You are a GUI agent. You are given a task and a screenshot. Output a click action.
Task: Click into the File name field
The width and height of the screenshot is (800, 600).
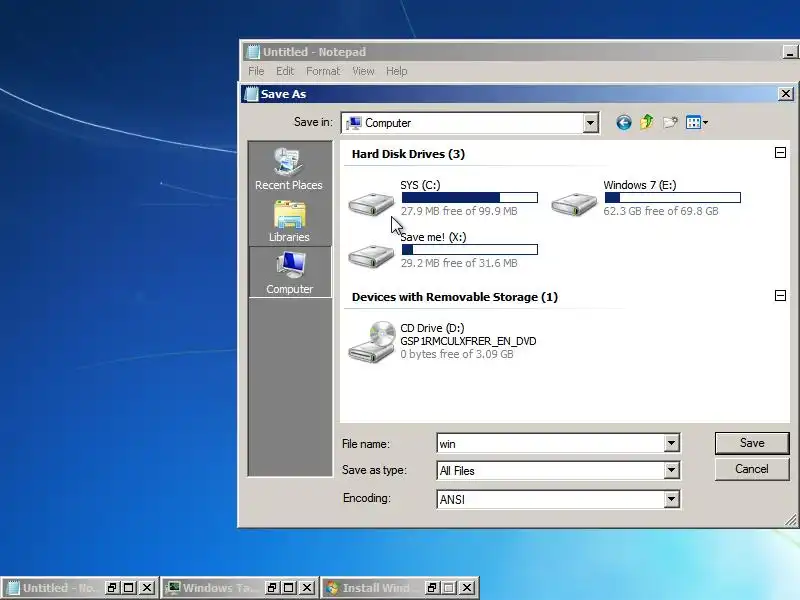point(551,443)
